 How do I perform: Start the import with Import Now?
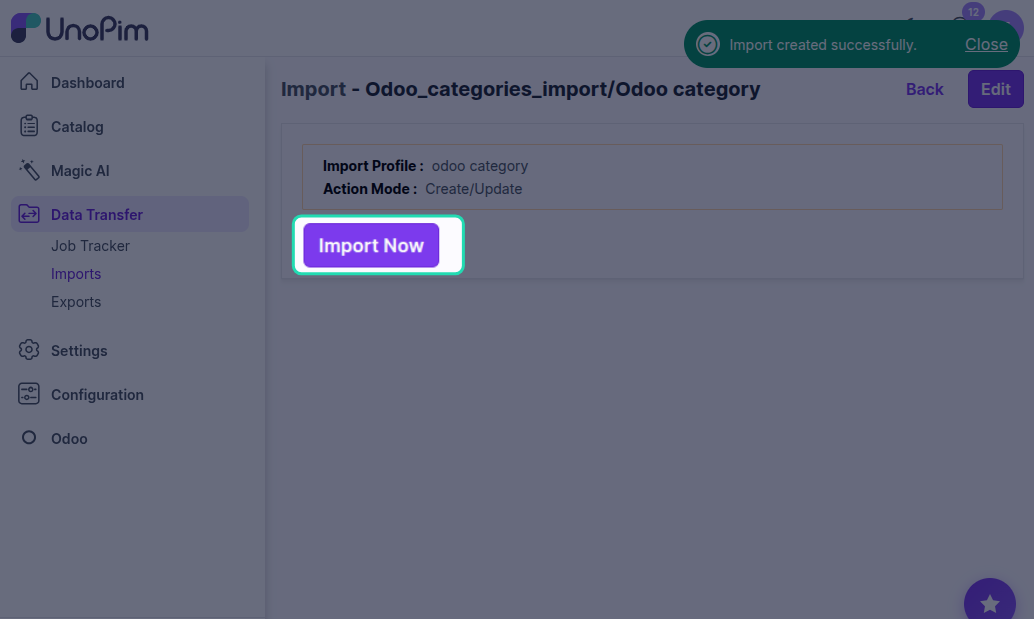pos(371,245)
